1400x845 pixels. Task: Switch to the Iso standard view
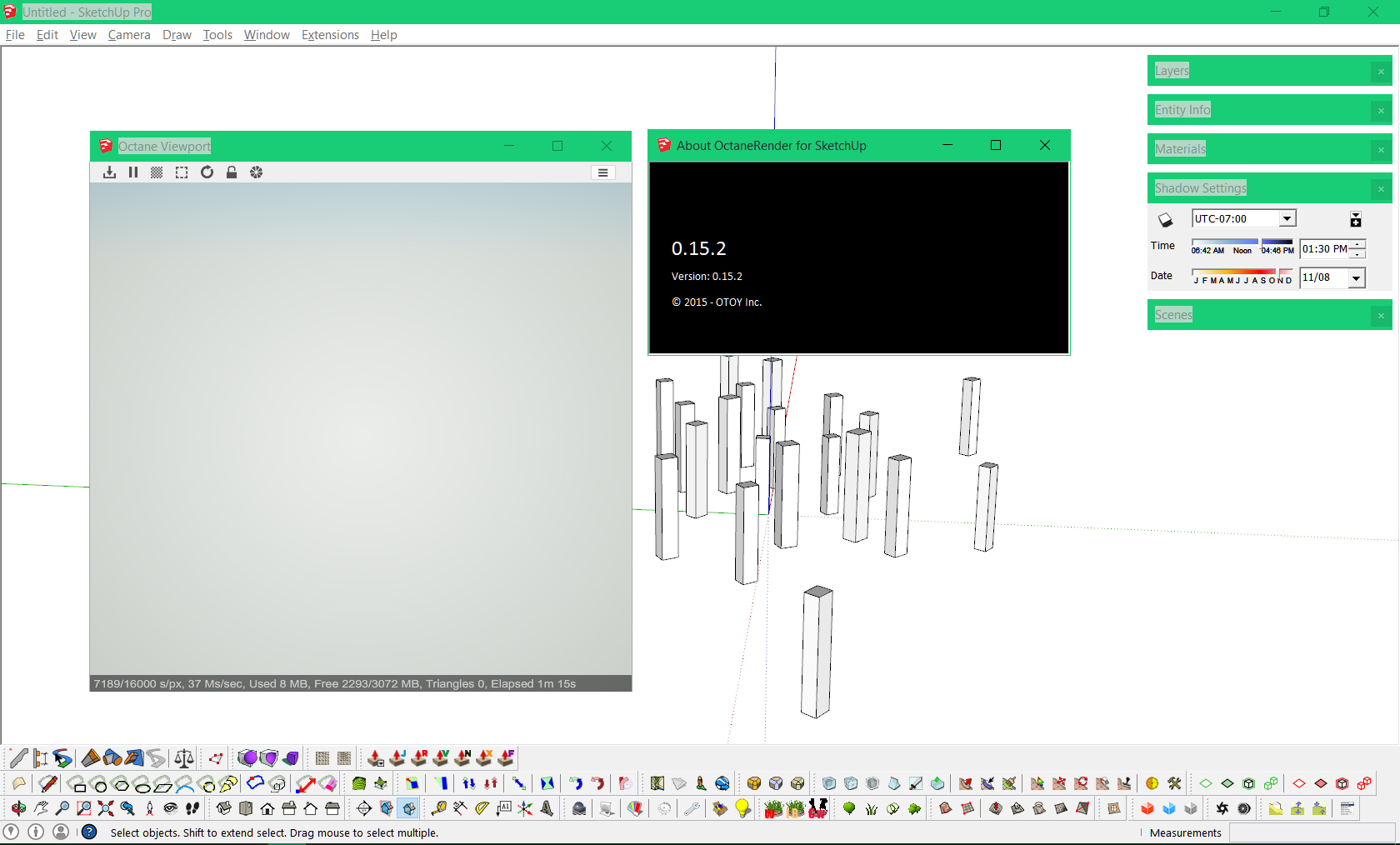click(224, 808)
